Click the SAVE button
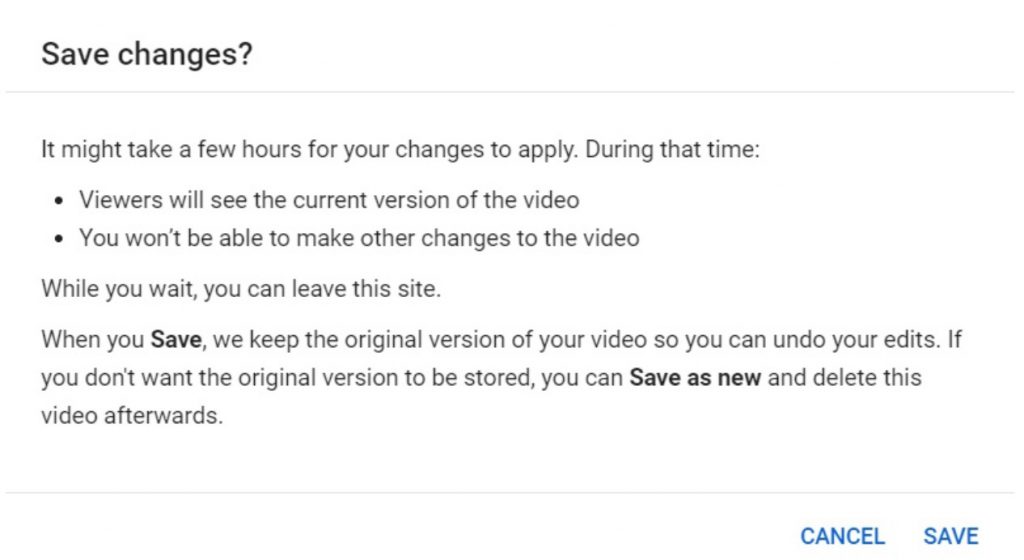 pyautogui.click(x=950, y=536)
